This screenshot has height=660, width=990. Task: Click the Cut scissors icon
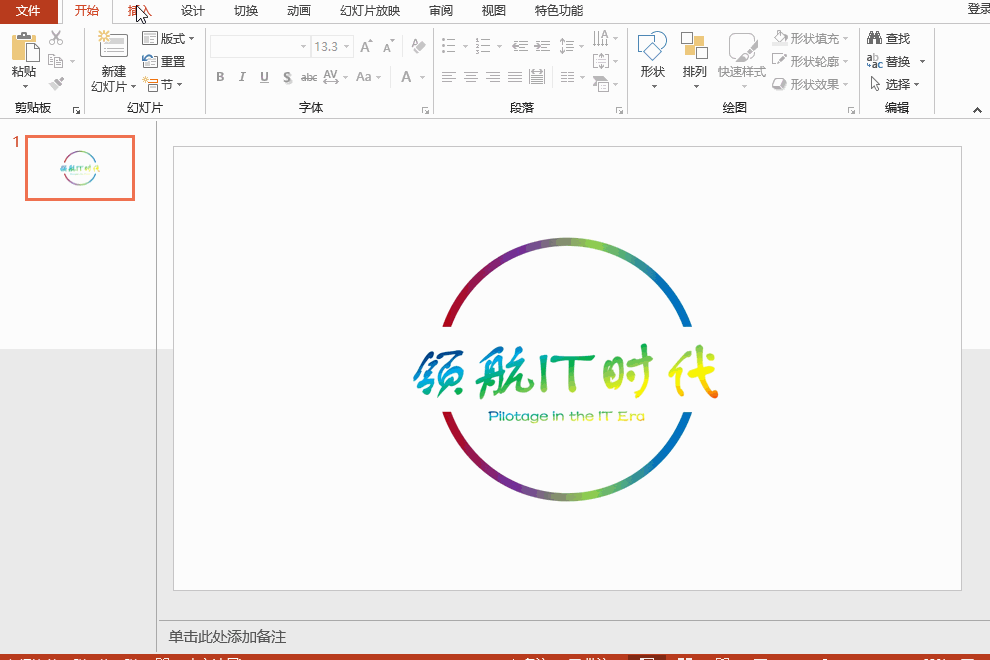coord(56,38)
